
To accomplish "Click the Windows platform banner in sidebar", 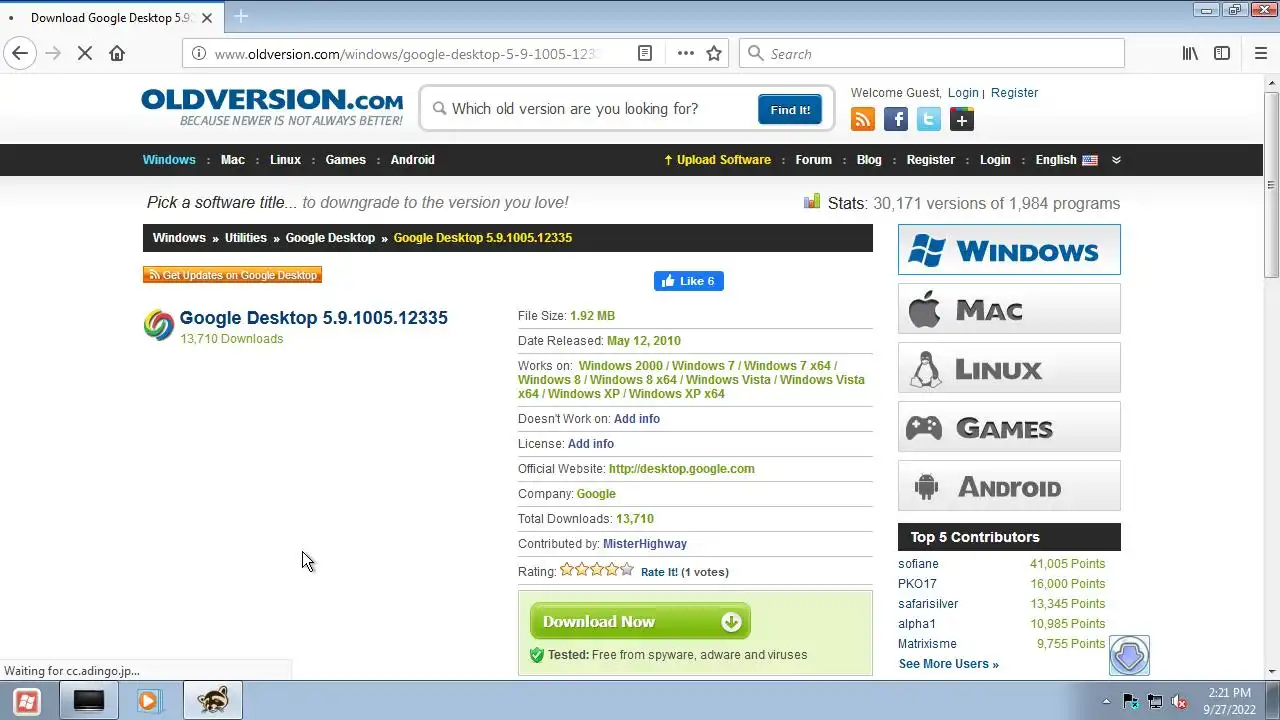I will (1009, 250).
